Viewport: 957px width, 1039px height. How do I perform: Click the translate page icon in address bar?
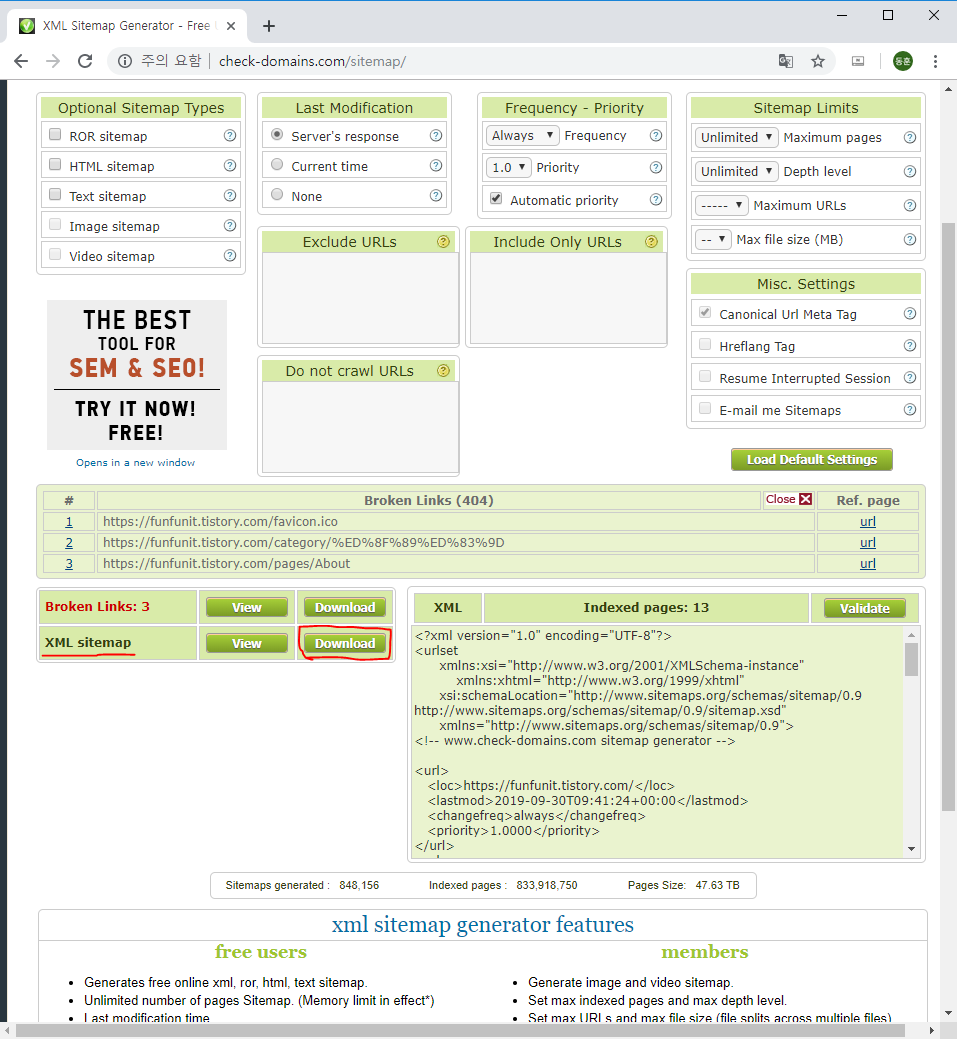pyautogui.click(x=786, y=62)
